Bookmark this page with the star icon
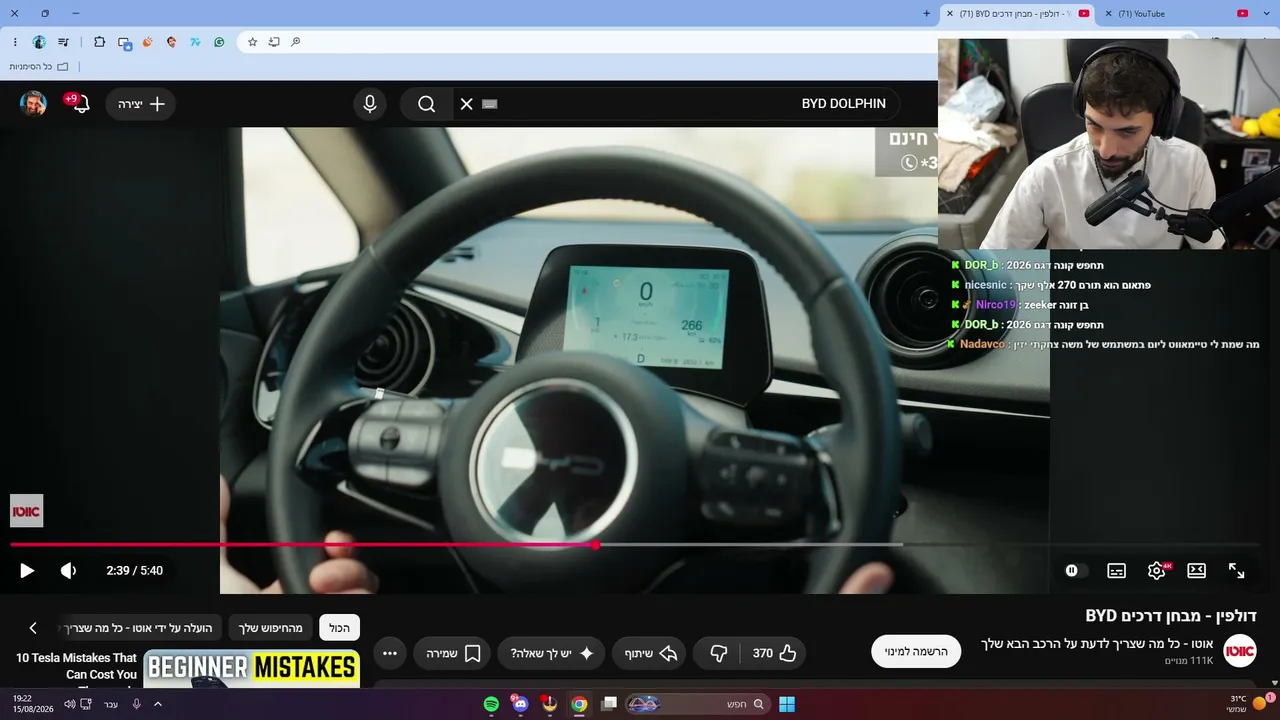 point(252,42)
